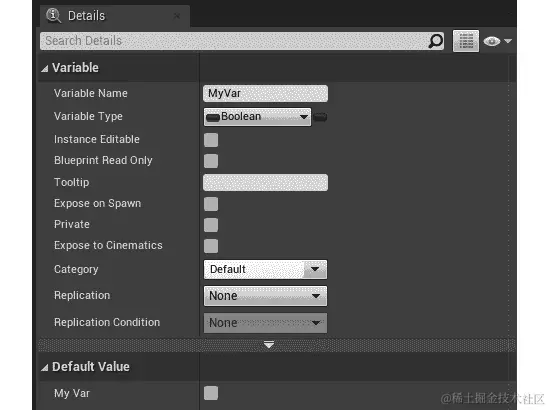Collapse the Default Value section

(44, 368)
